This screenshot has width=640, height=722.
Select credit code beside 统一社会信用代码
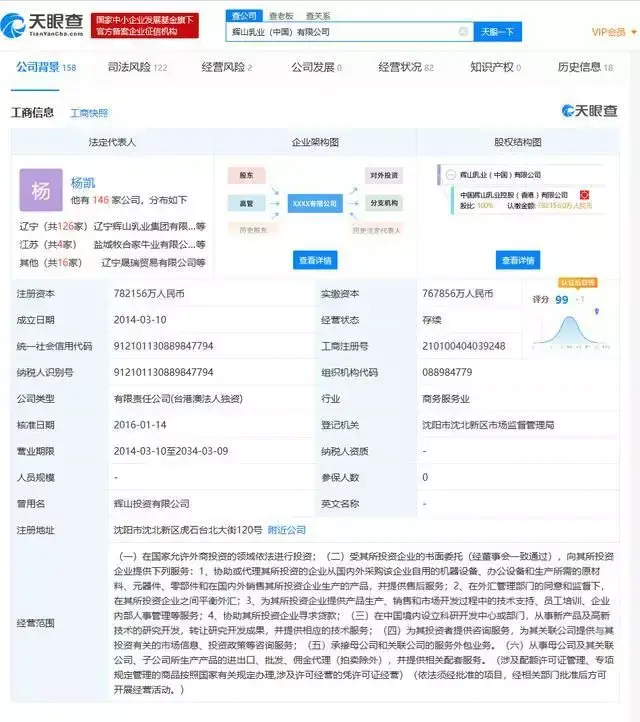point(163,346)
